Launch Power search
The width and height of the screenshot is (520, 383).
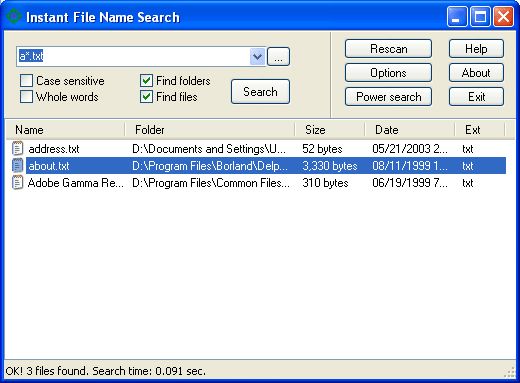(388, 97)
